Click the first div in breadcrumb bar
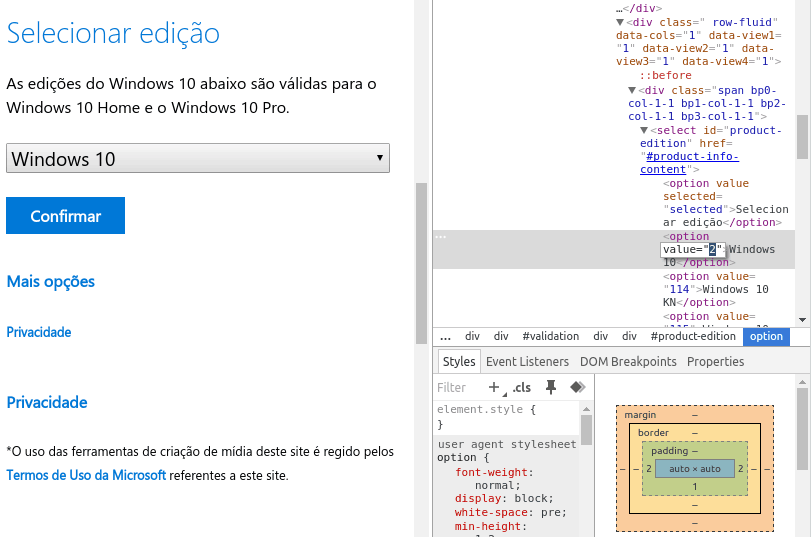This screenshot has height=537, width=811. point(472,336)
